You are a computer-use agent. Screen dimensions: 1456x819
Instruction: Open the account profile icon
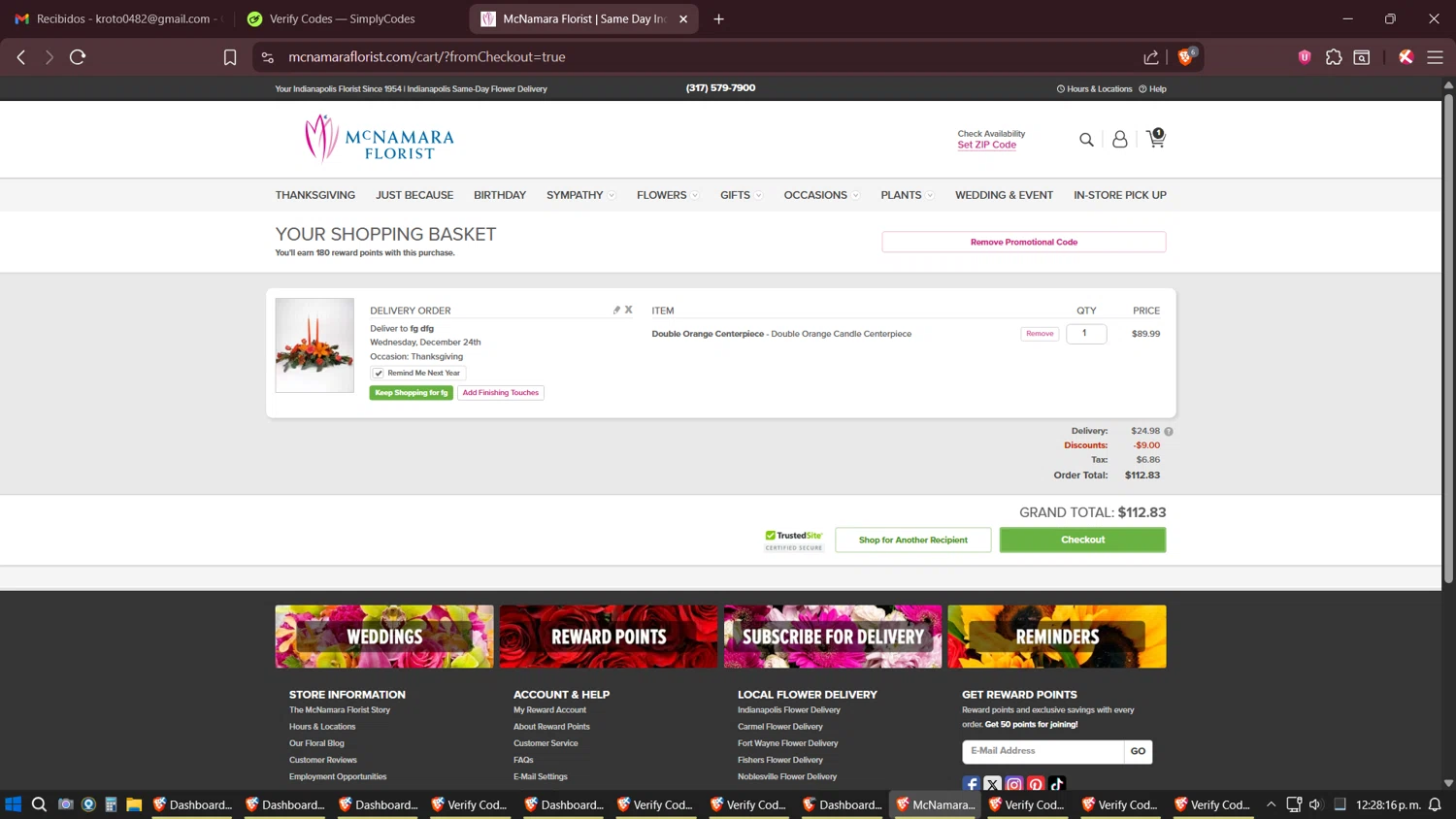[x=1119, y=140]
